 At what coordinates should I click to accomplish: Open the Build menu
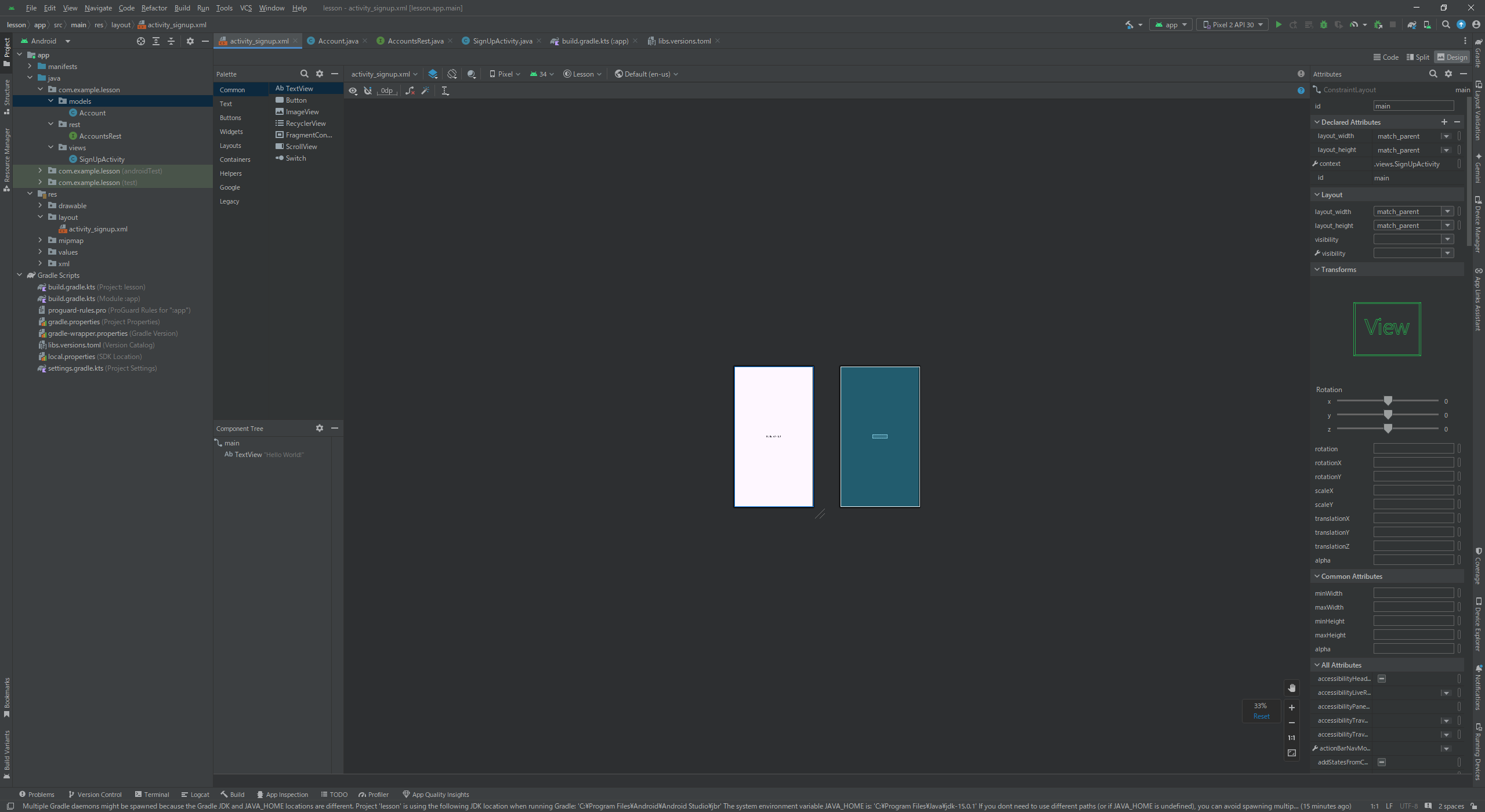point(182,8)
